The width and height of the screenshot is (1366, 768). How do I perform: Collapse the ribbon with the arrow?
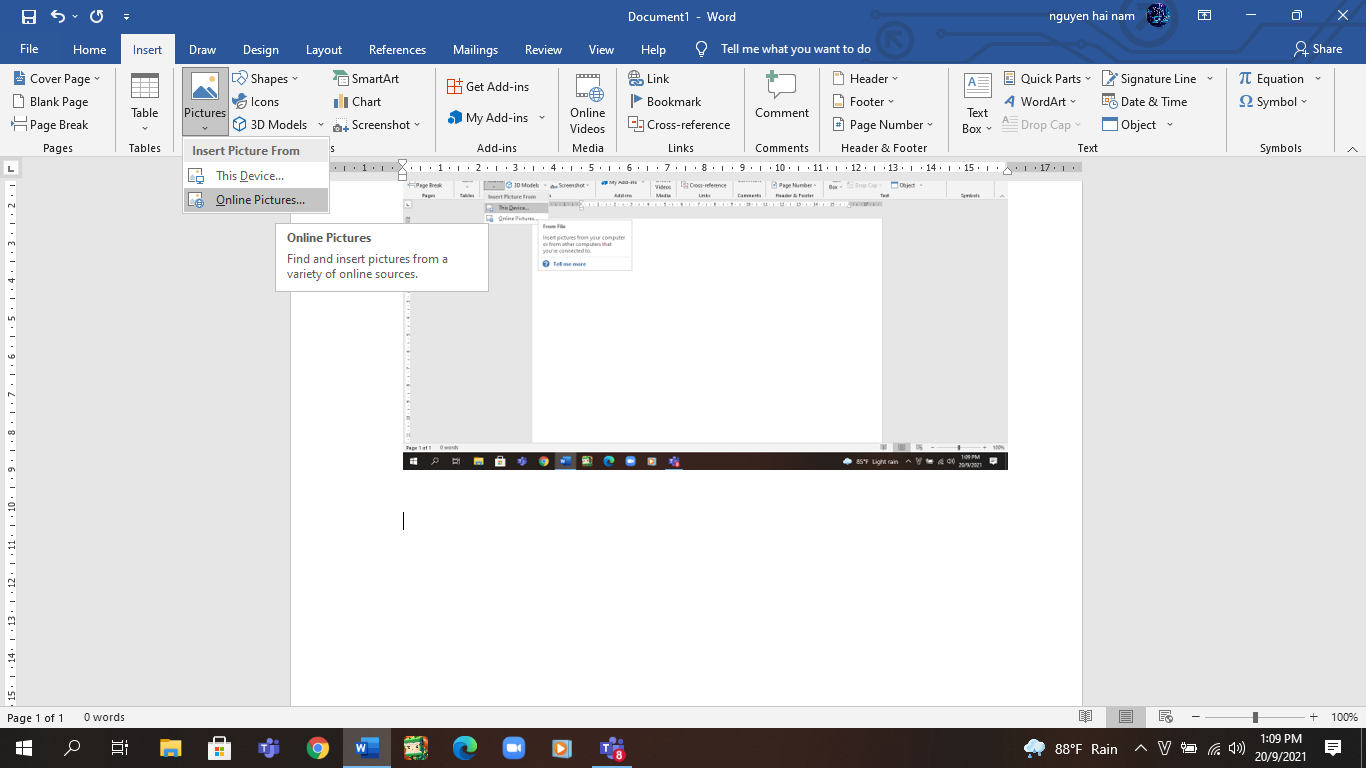[1352, 149]
